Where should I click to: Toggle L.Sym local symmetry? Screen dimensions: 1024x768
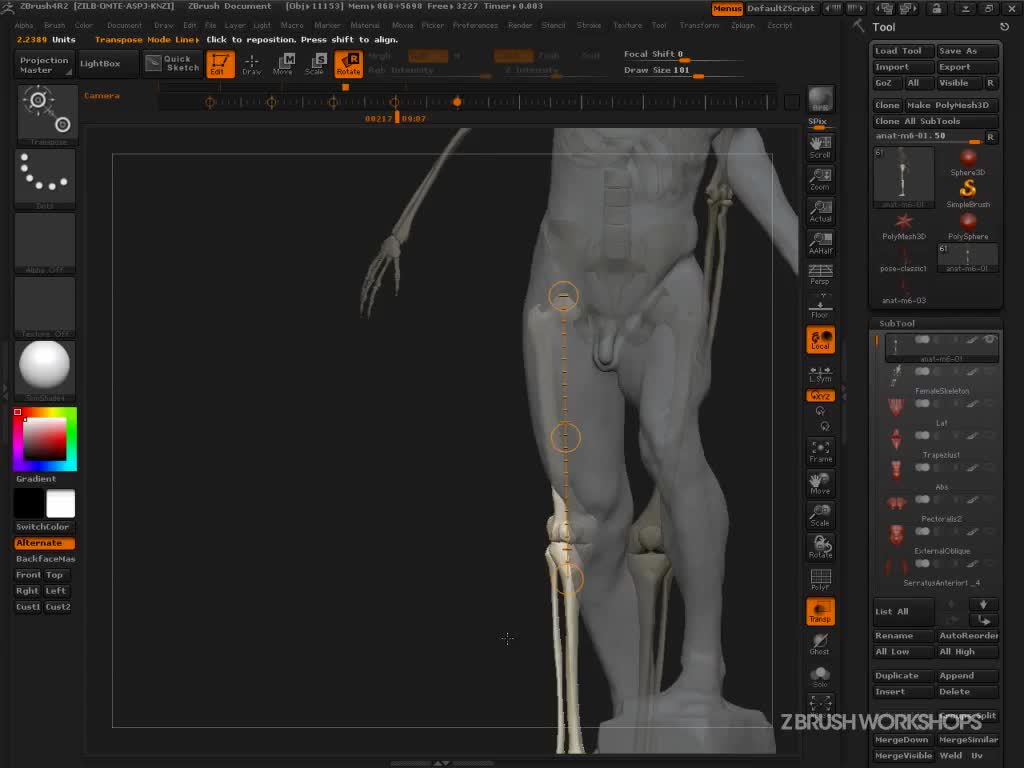click(x=820, y=374)
